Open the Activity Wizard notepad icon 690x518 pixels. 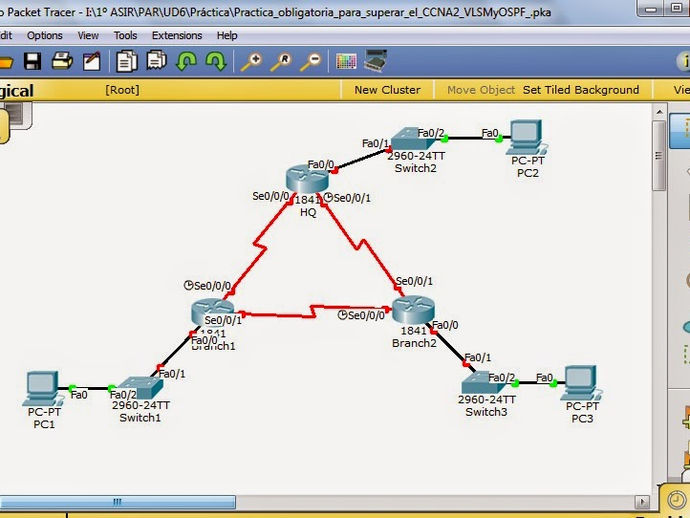(92, 61)
